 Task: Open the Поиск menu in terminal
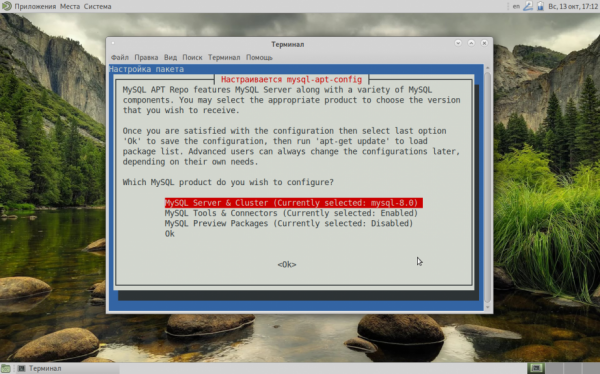(192, 57)
